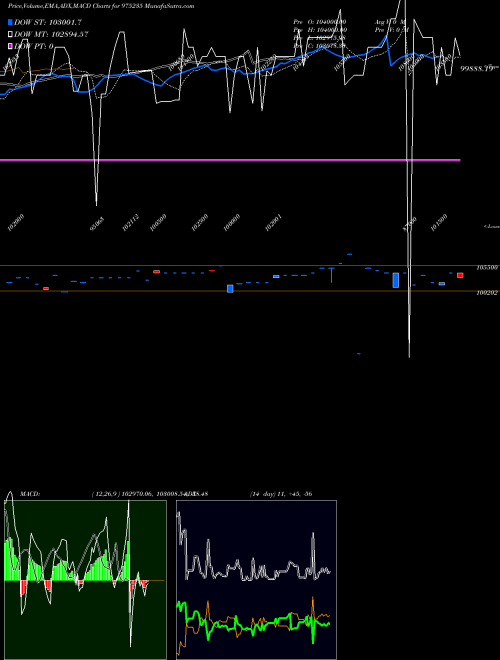The height and width of the screenshot is (660, 500).
Task: Click the white DOW MT legend swatch
Action: (10, 34)
